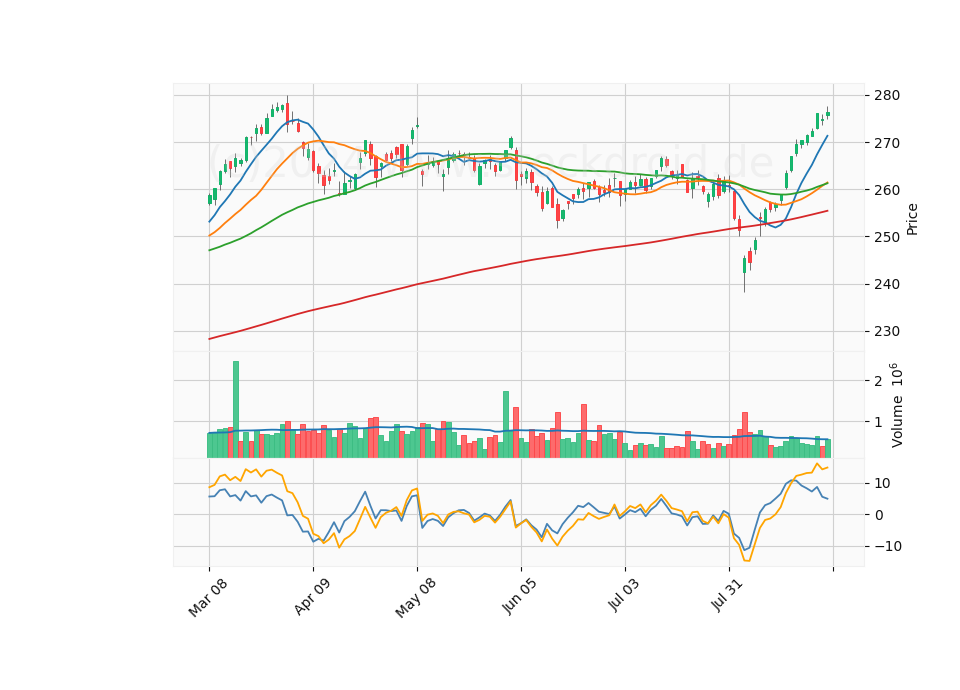Click the 250 price axis label
Viewport: 960px width, 690px height.
[x=888, y=237]
